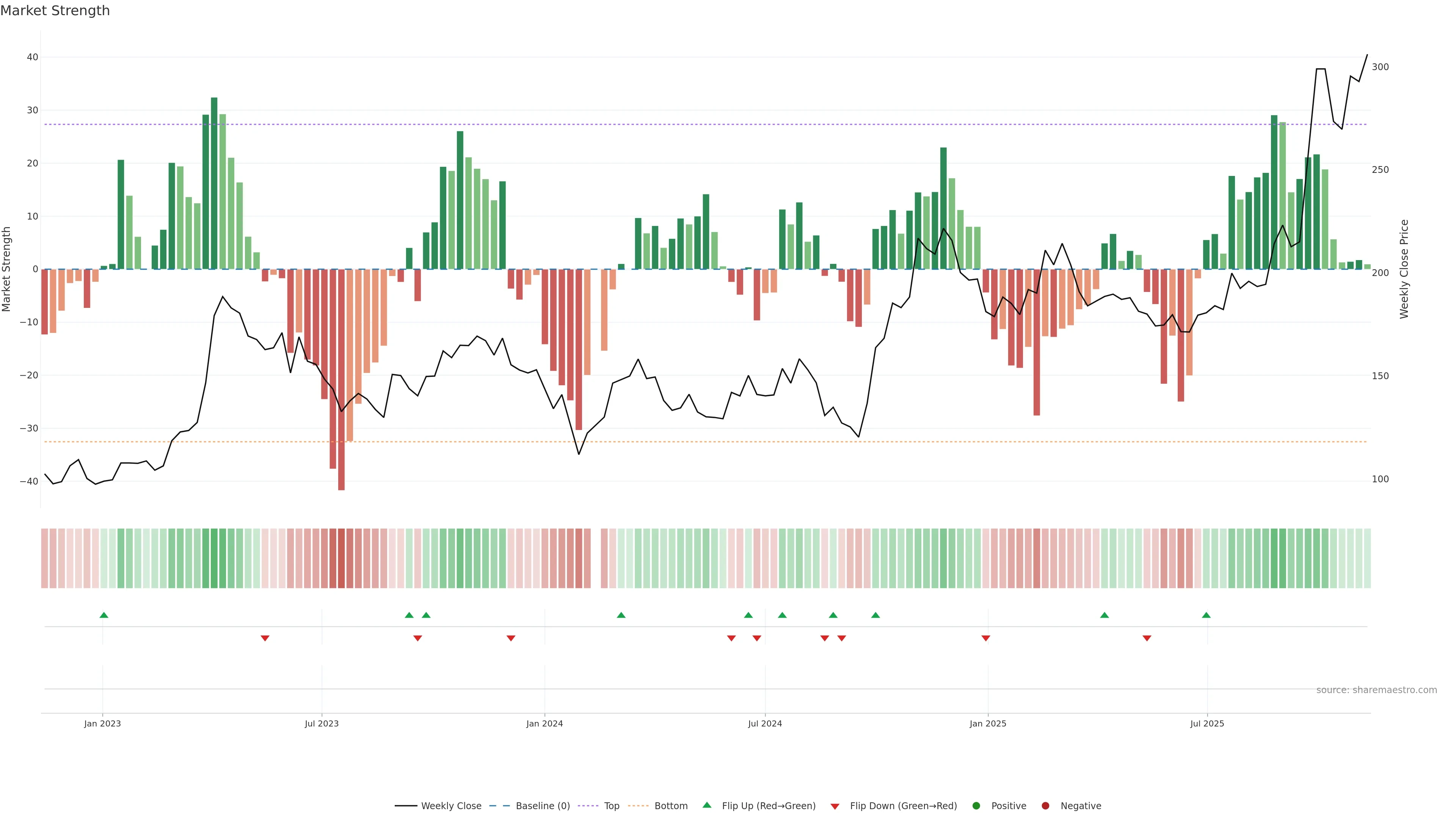Click the sharemaestro.com source text
1456x819 pixels.
1376,690
